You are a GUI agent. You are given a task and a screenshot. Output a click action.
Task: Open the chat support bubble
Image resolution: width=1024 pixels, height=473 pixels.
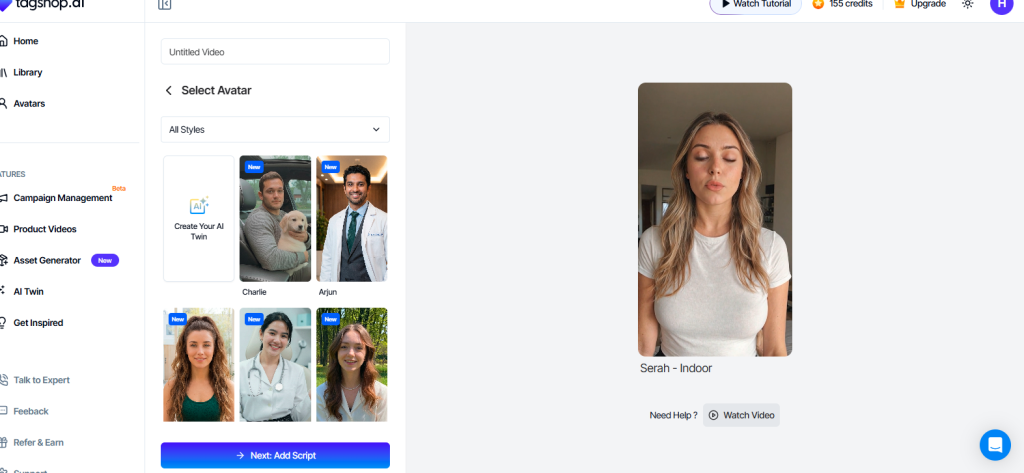[x=995, y=445]
